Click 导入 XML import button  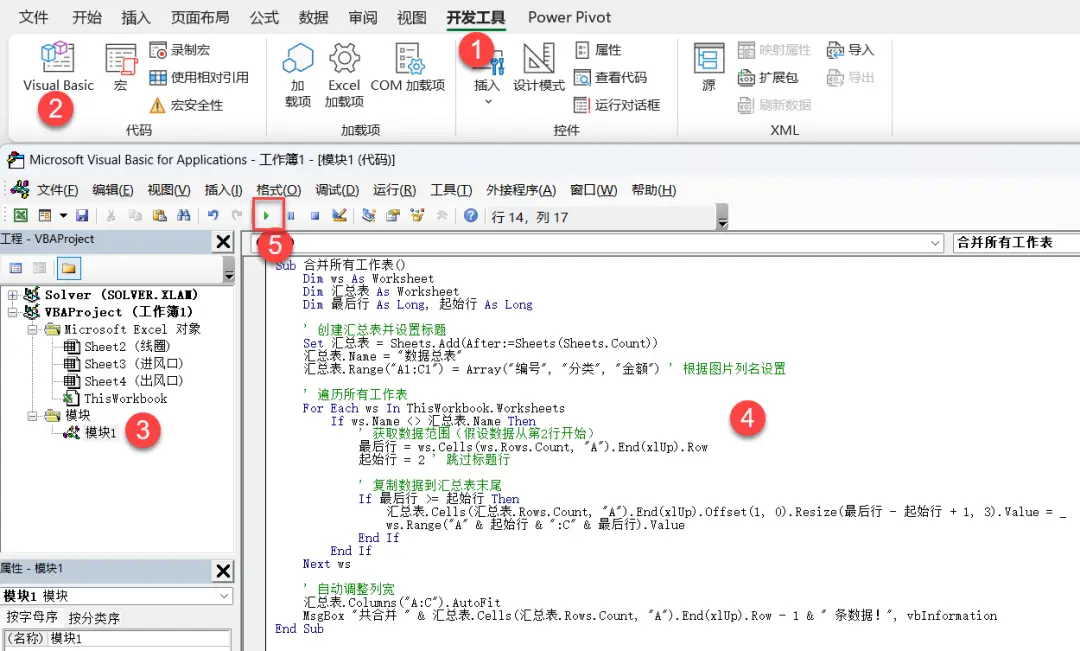850,50
